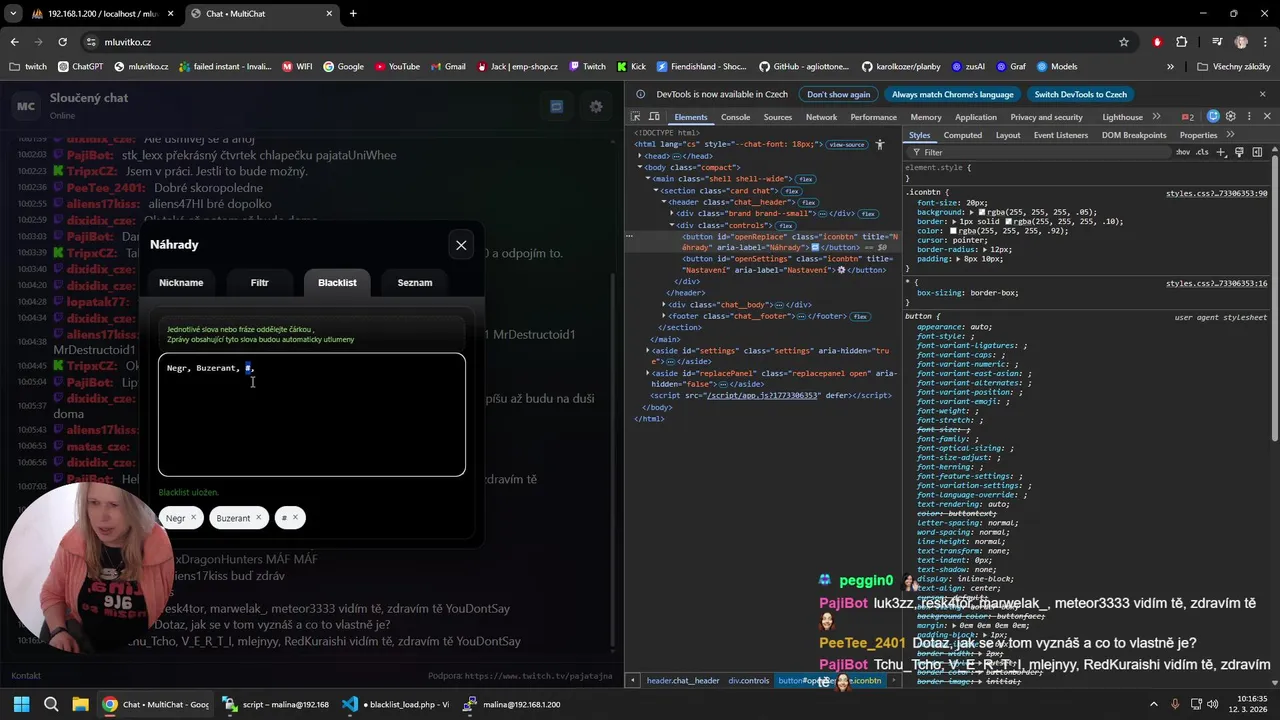Switch to the Nickname tab in Náhrady
This screenshot has height=720, width=1280.
pyautogui.click(x=181, y=283)
